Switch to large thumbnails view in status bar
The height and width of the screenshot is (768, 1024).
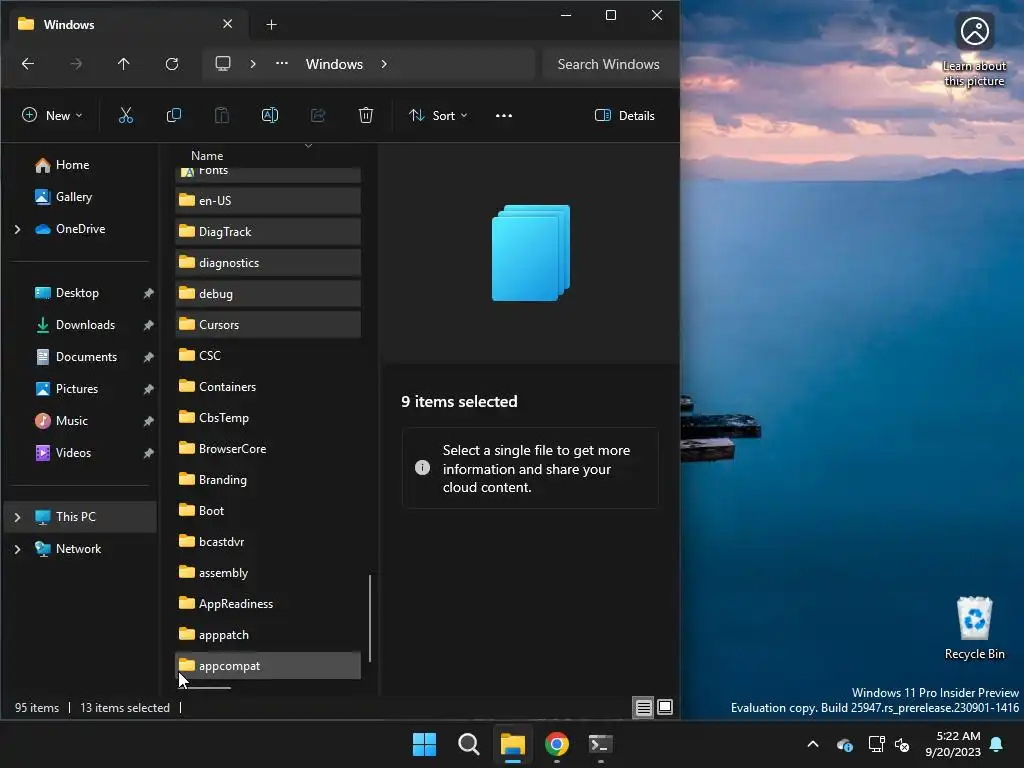click(x=665, y=707)
